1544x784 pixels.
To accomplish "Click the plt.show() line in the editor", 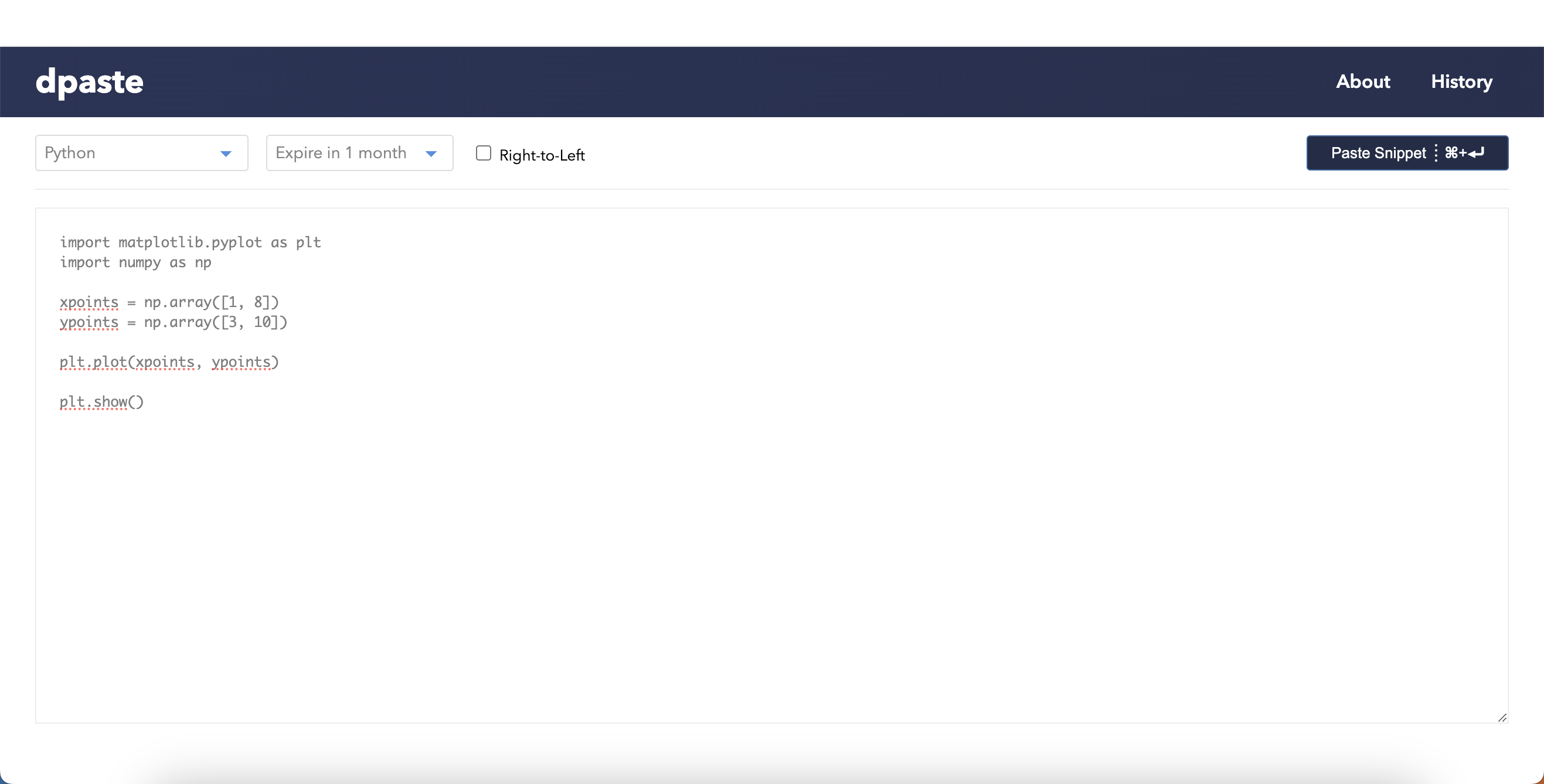I will 101,401.
